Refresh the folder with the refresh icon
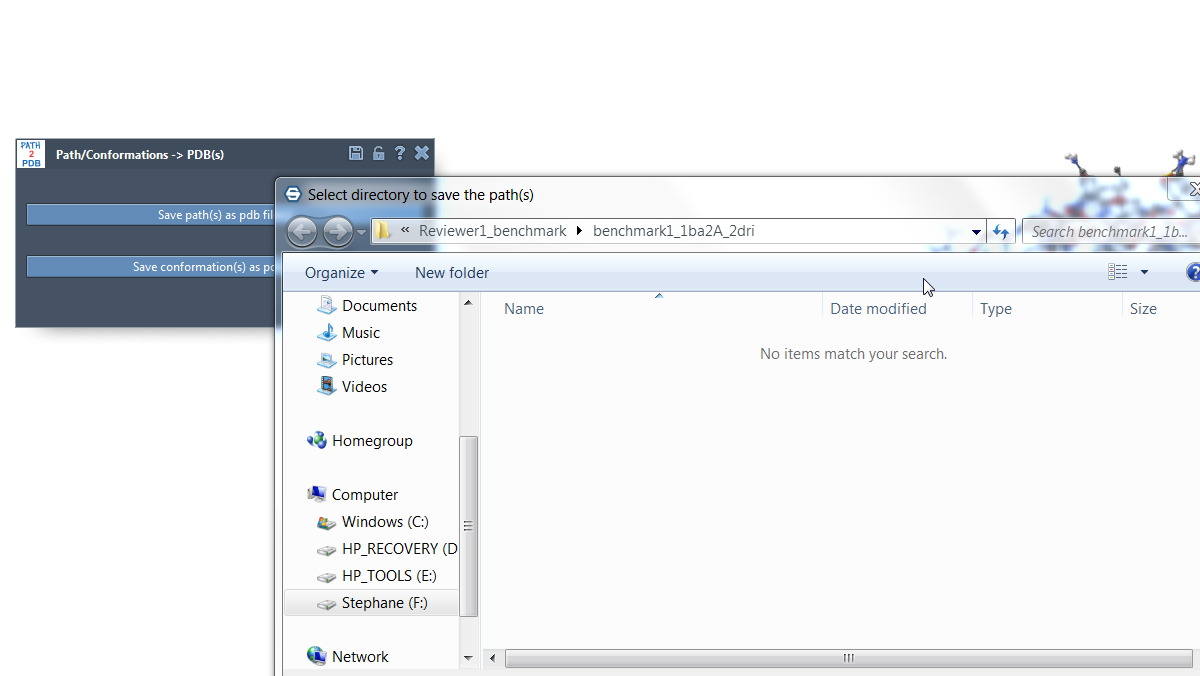Image resolution: width=1200 pixels, height=676 pixels. [1001, 232]
